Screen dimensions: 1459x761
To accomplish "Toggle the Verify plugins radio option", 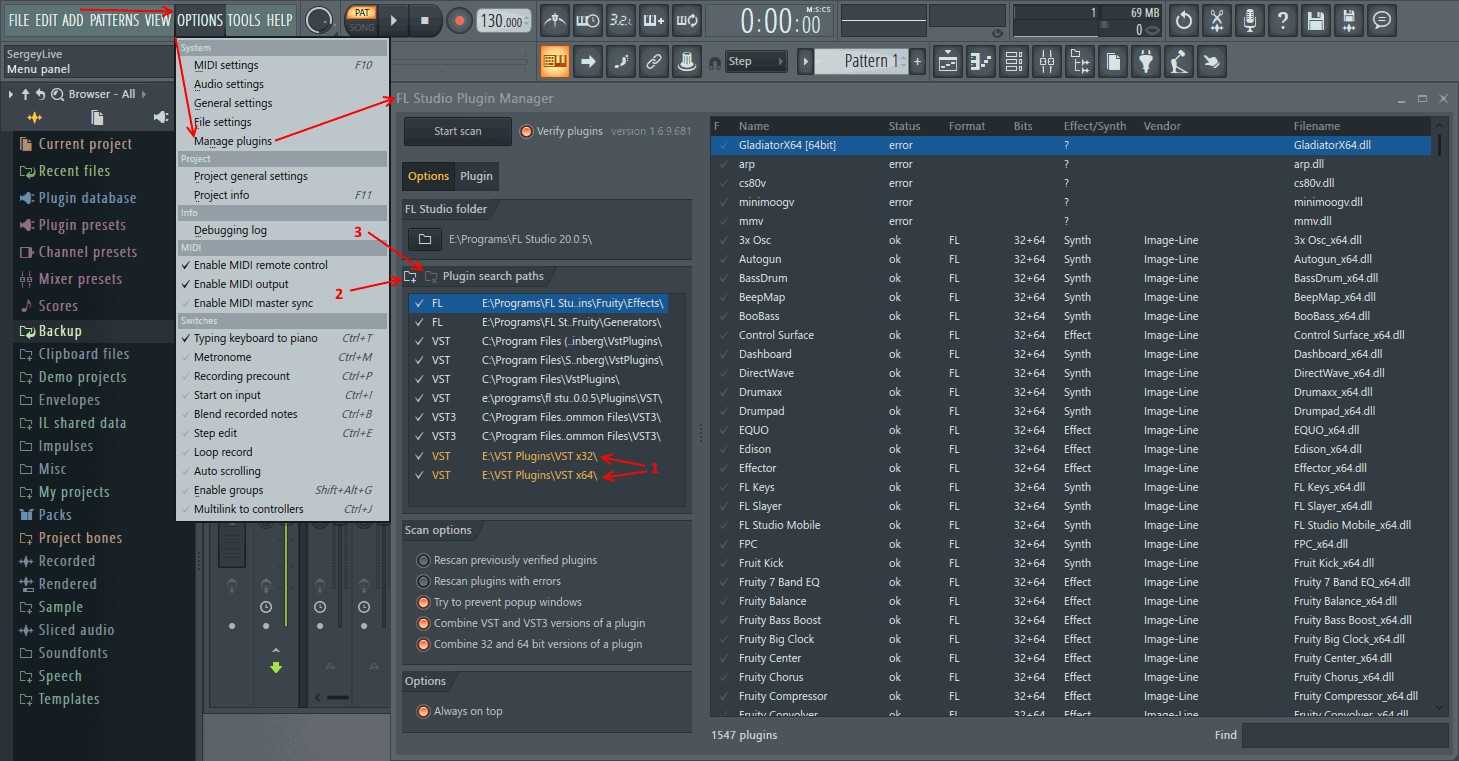I will point(526,131).
